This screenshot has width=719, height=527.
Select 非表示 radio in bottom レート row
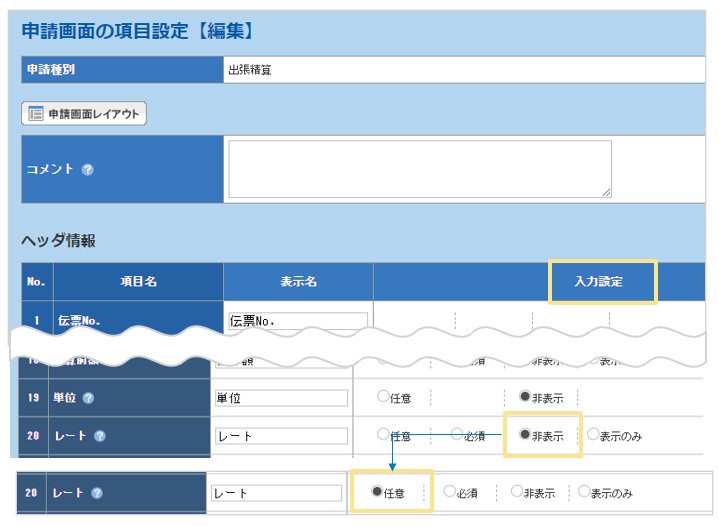click(x=517, y=491)
